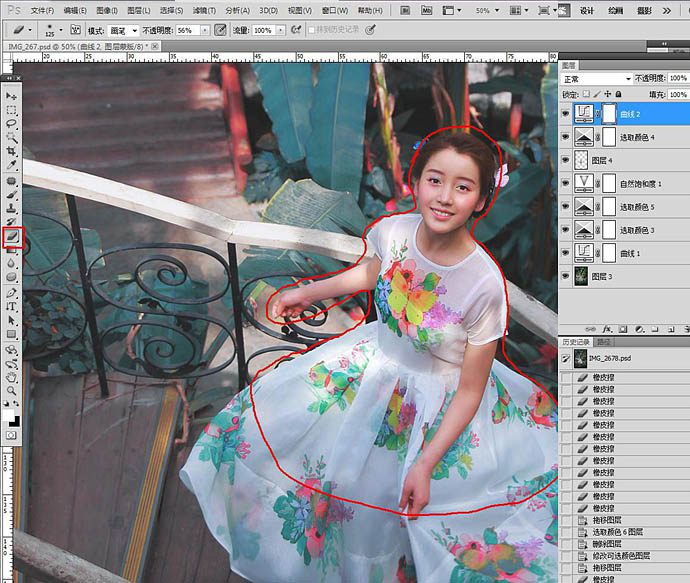Viewport: 690px width, 583px height.
Task: Select the Lasso tool
Action: (11, 124)
